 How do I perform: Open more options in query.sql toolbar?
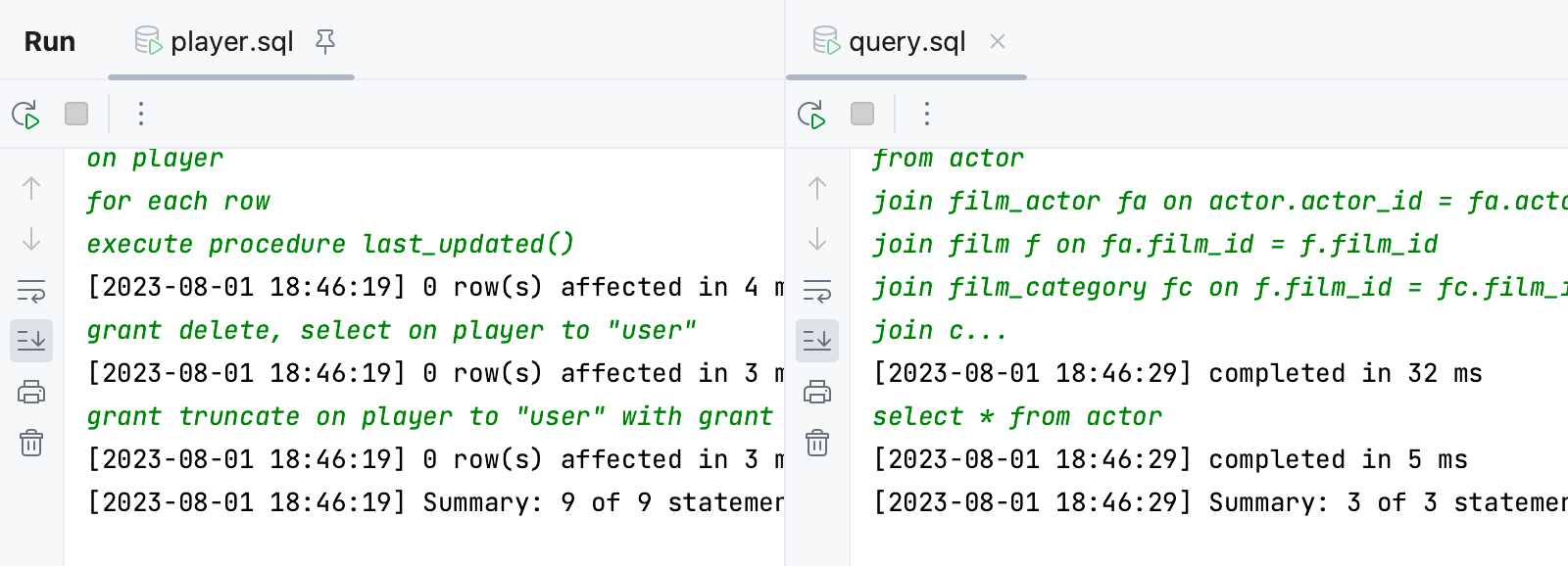pos(927,115)
